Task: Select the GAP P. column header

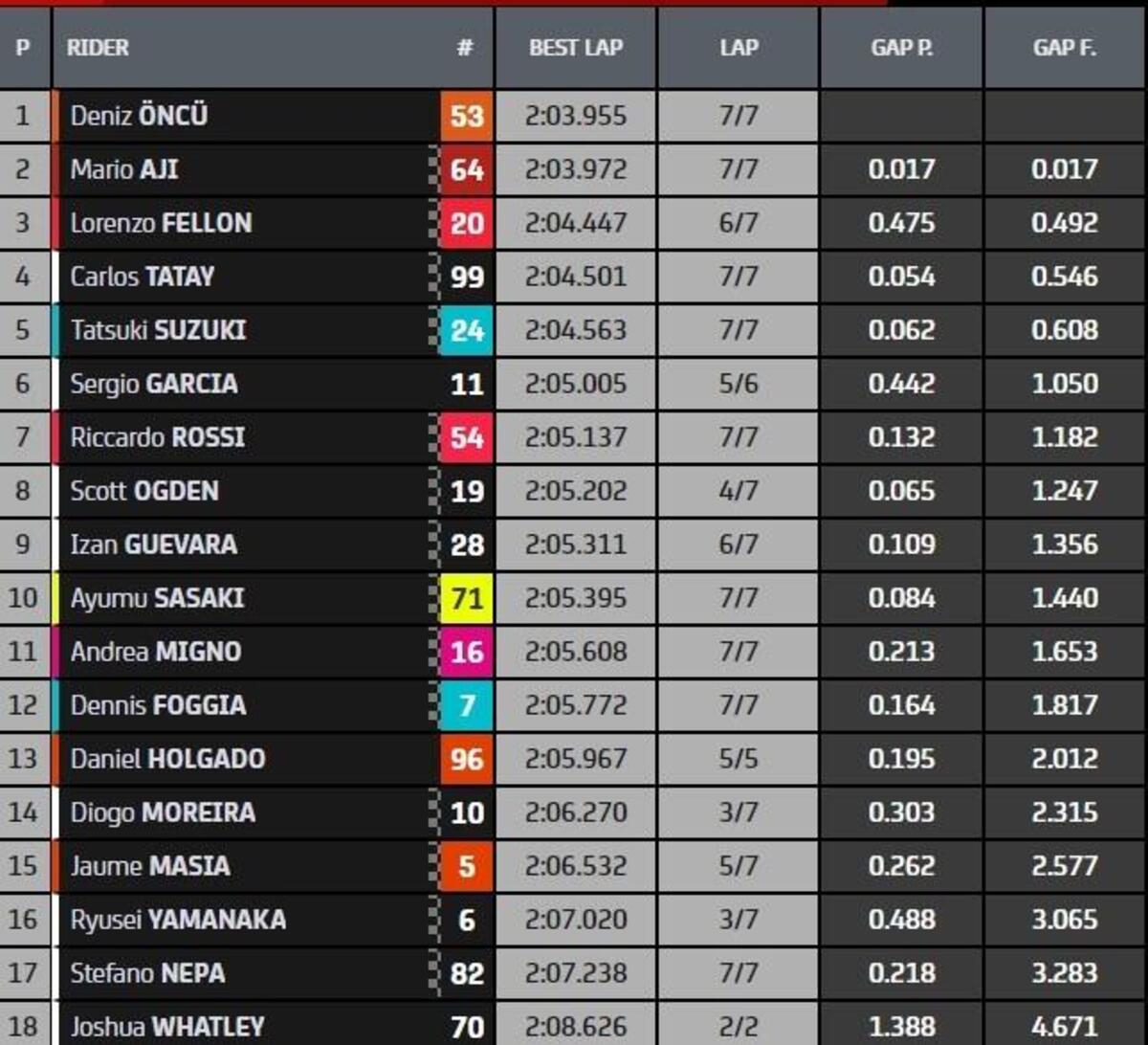Action: point(901,48)
